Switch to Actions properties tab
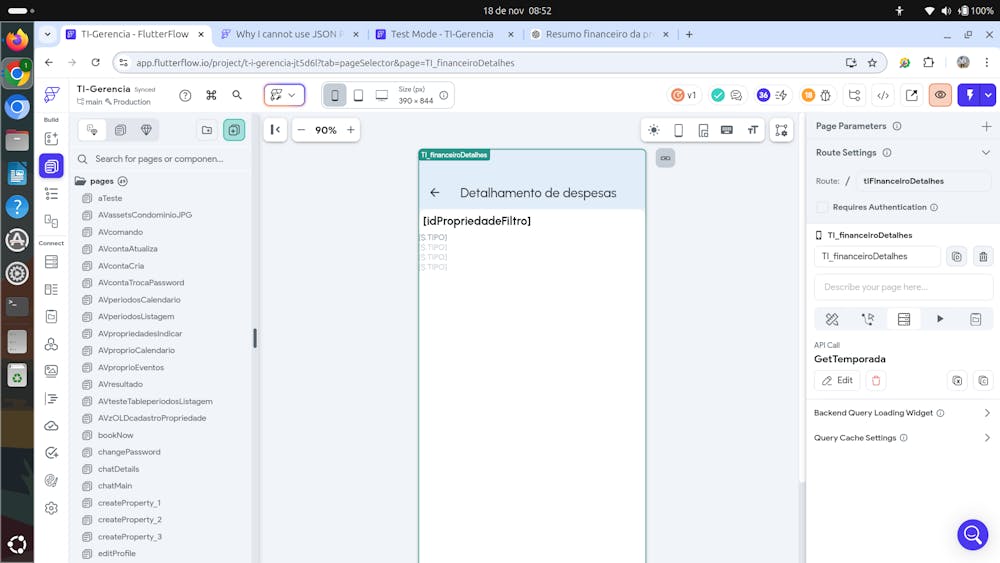The image size is (1000, 563). coord(868,319)
